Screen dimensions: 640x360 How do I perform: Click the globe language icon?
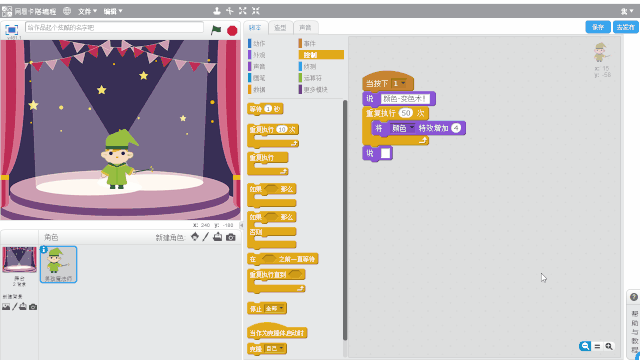67,11
